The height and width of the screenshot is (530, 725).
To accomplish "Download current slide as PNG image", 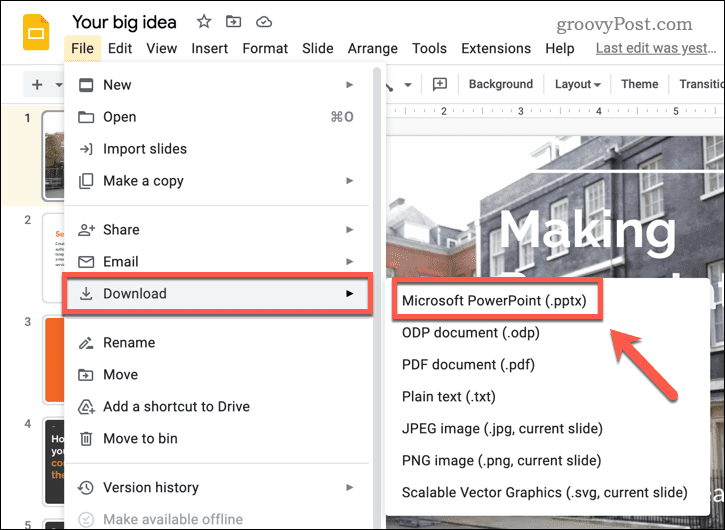I will coord(502,460).
